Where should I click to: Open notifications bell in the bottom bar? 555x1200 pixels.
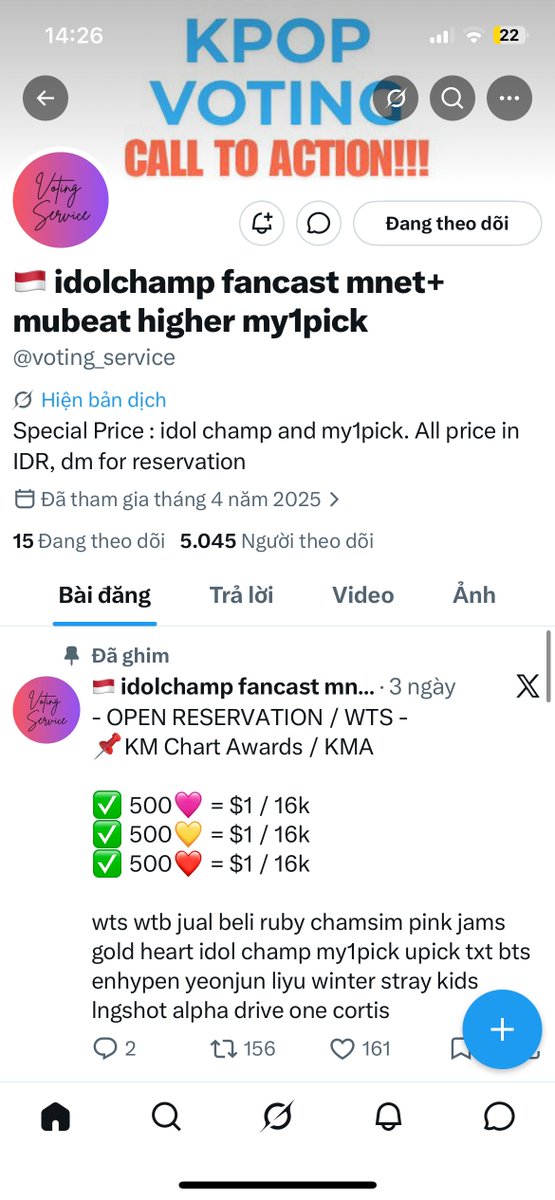[388, 1116]
